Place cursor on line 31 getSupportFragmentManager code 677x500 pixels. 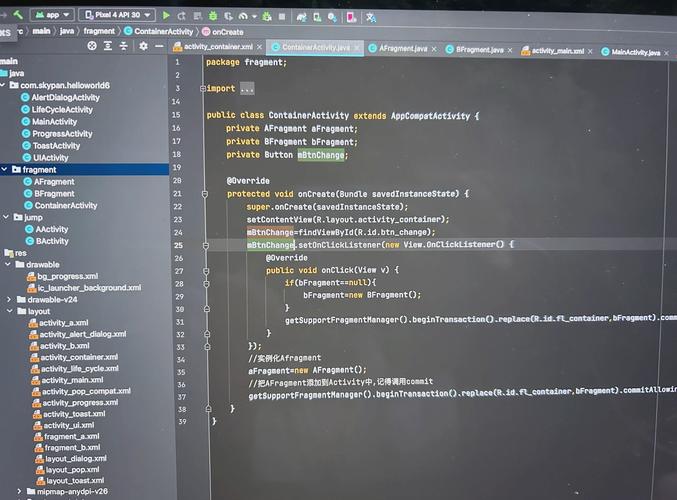tap(481, 319)
